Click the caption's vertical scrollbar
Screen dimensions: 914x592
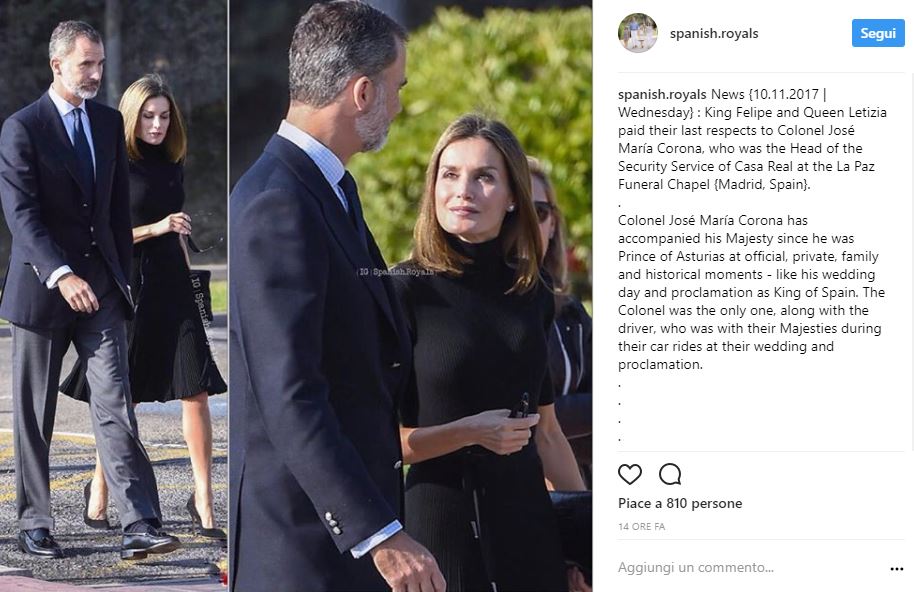point(910,262)
